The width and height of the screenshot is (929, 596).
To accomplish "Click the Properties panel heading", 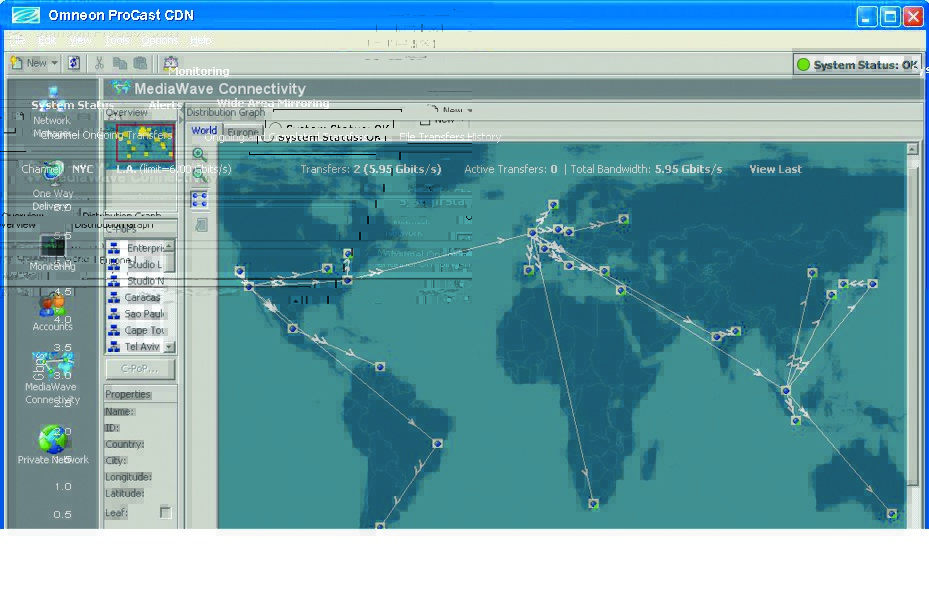I will pyautogui.click(x=128, y=394).
